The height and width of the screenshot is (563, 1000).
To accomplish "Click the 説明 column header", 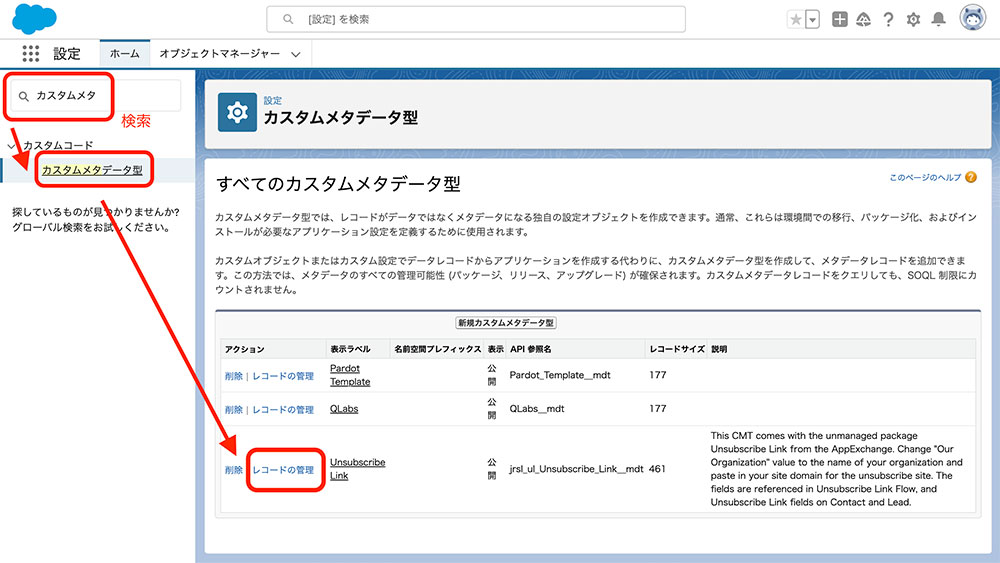I will (719, 349).
